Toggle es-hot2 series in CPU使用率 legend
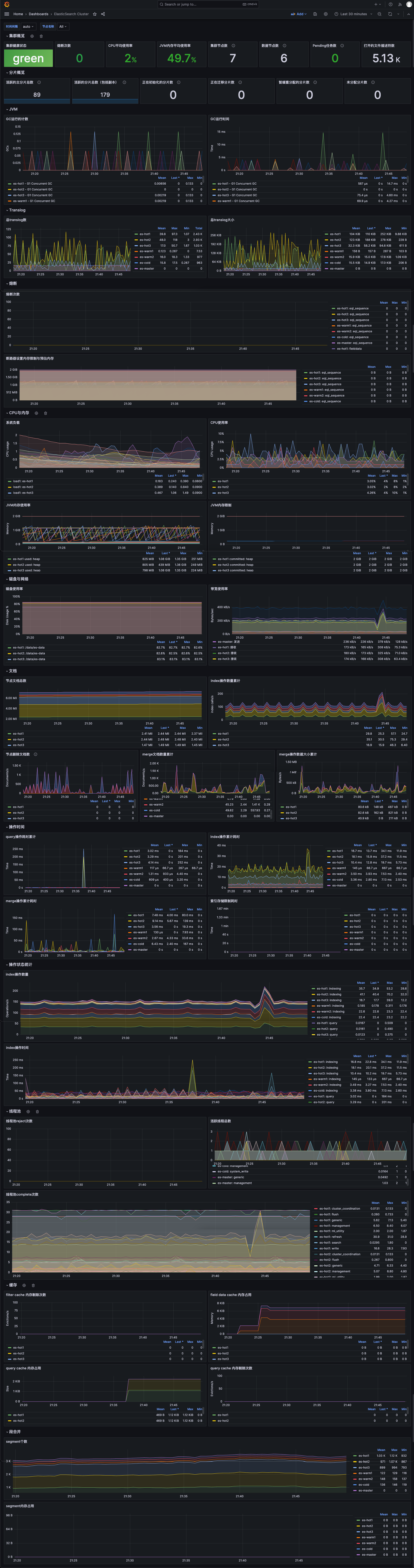The image size is (414, 1568). [223, 487]
